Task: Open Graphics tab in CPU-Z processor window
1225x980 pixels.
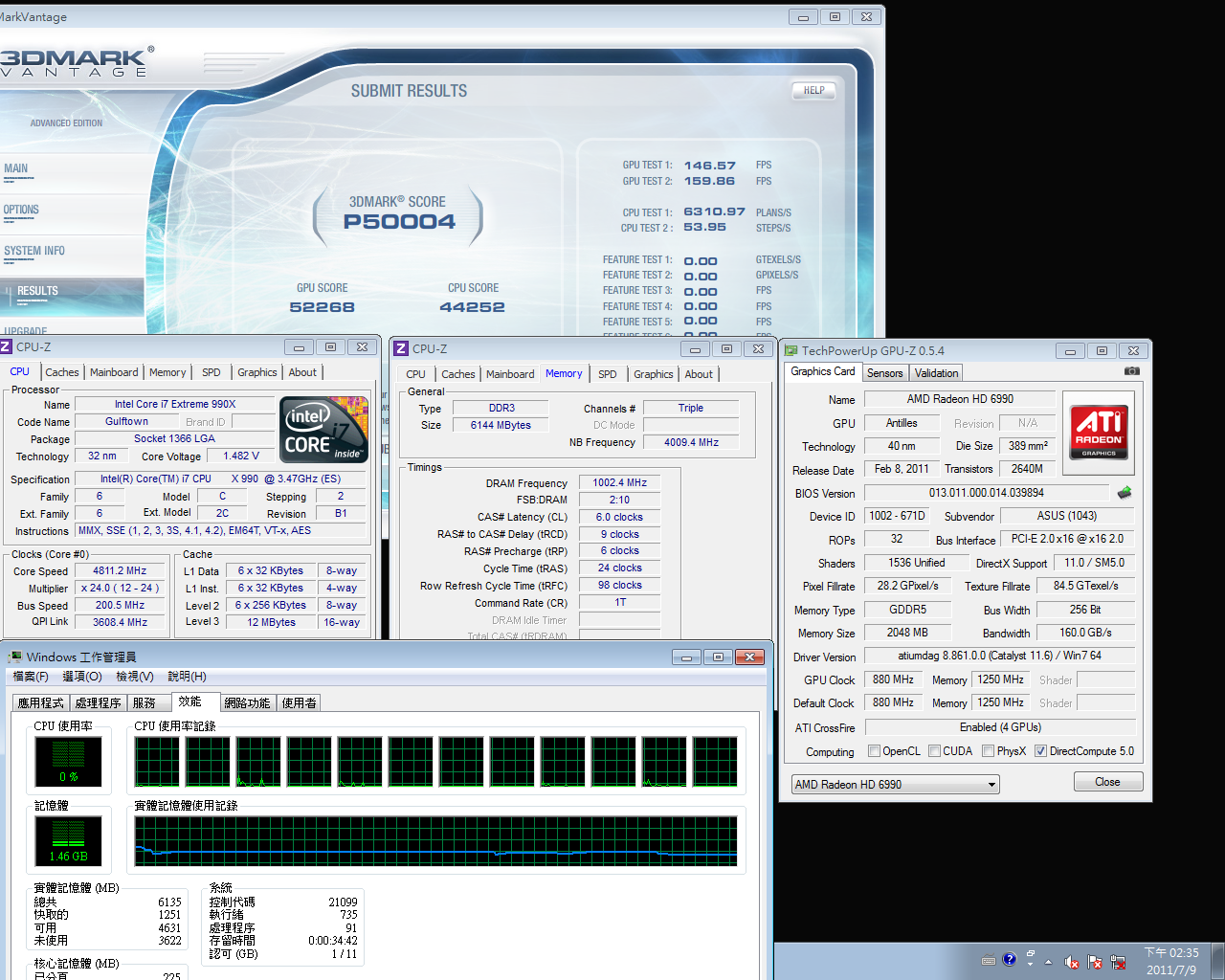Action: (257, 372)
